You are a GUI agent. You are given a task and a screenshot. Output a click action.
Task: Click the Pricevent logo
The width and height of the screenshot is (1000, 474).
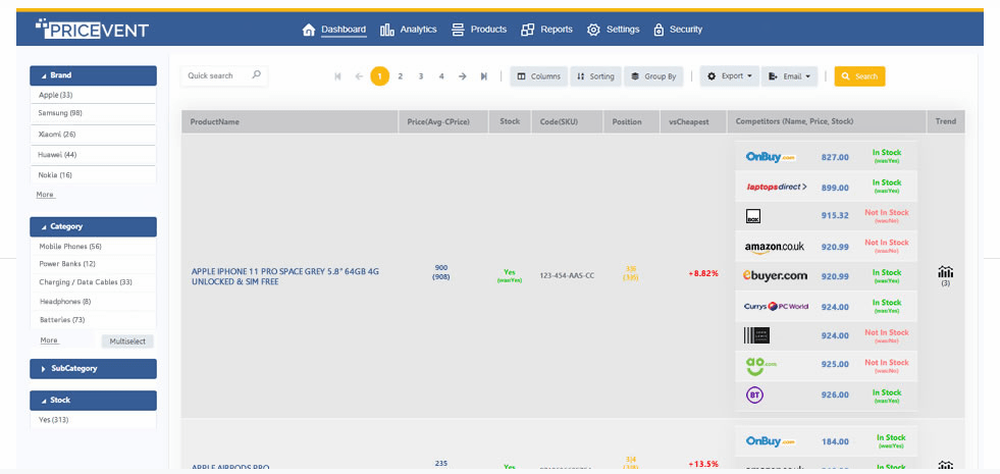pyautogui.click(x=92, y=29)
